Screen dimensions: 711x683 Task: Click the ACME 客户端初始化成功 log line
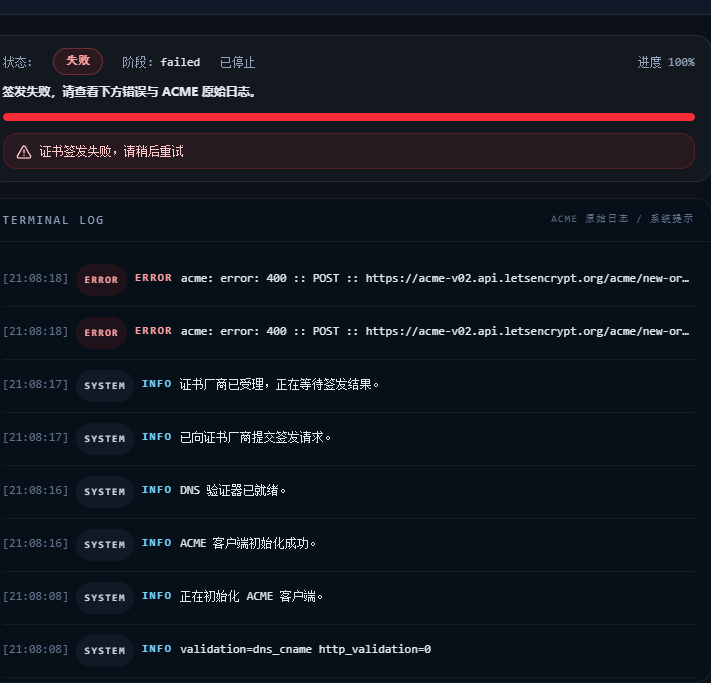click(x=248, y=543)
